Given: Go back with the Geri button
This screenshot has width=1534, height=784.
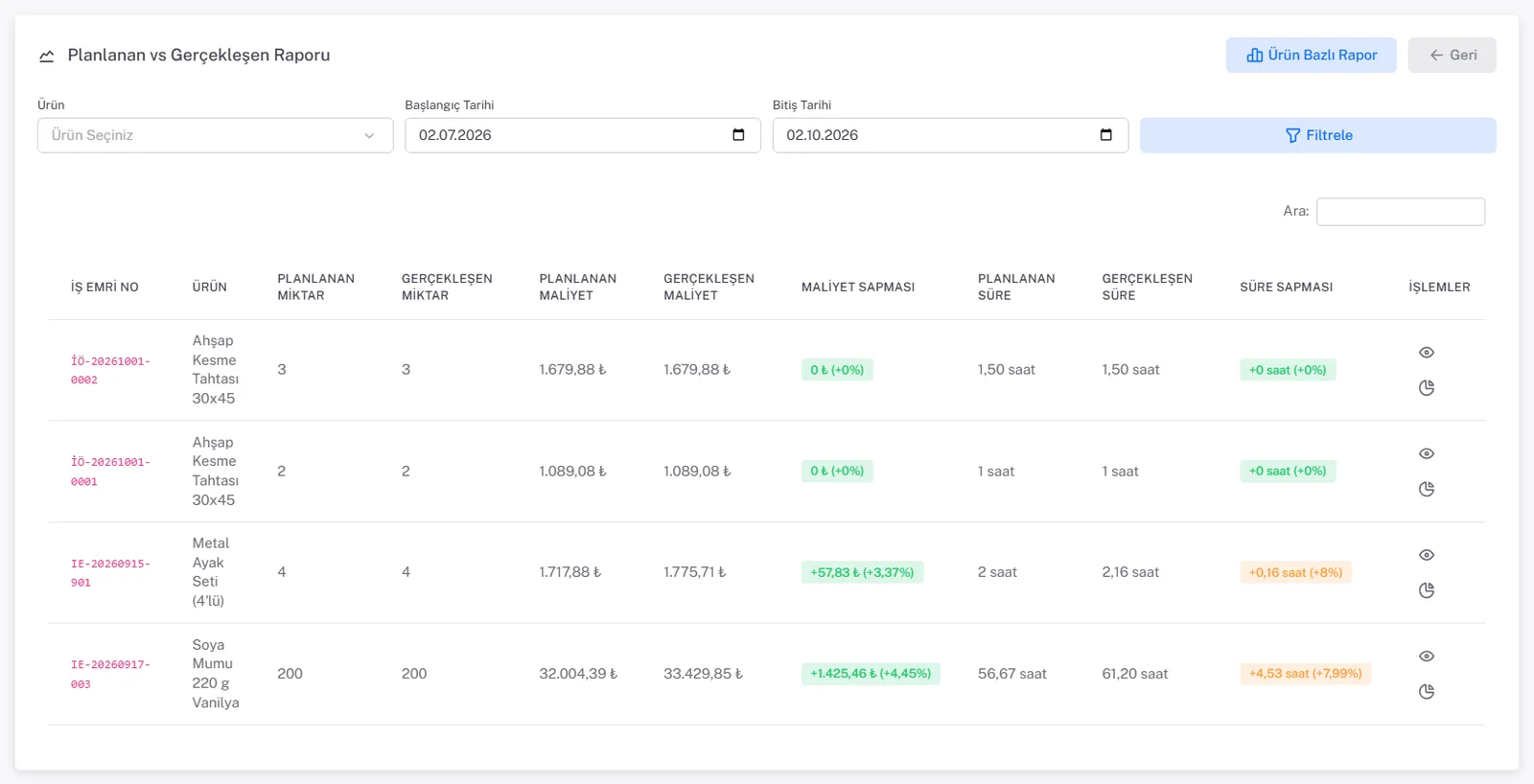Looking at the screenshot, I should [1452, 55].
